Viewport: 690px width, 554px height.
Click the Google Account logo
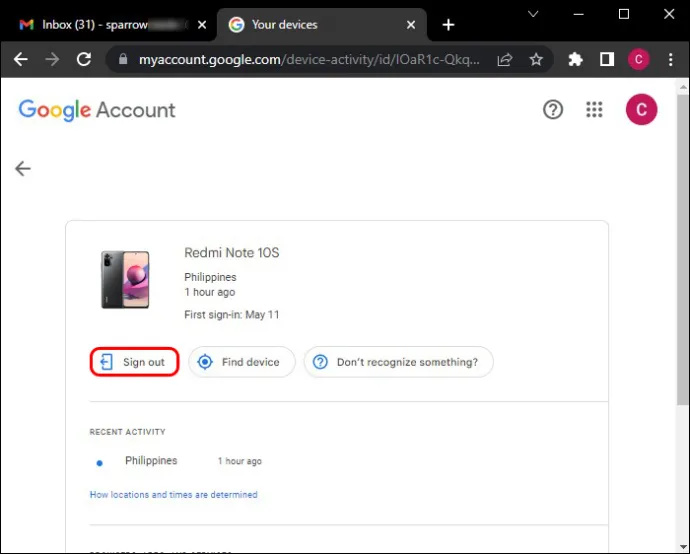click(x=97, y=110)
